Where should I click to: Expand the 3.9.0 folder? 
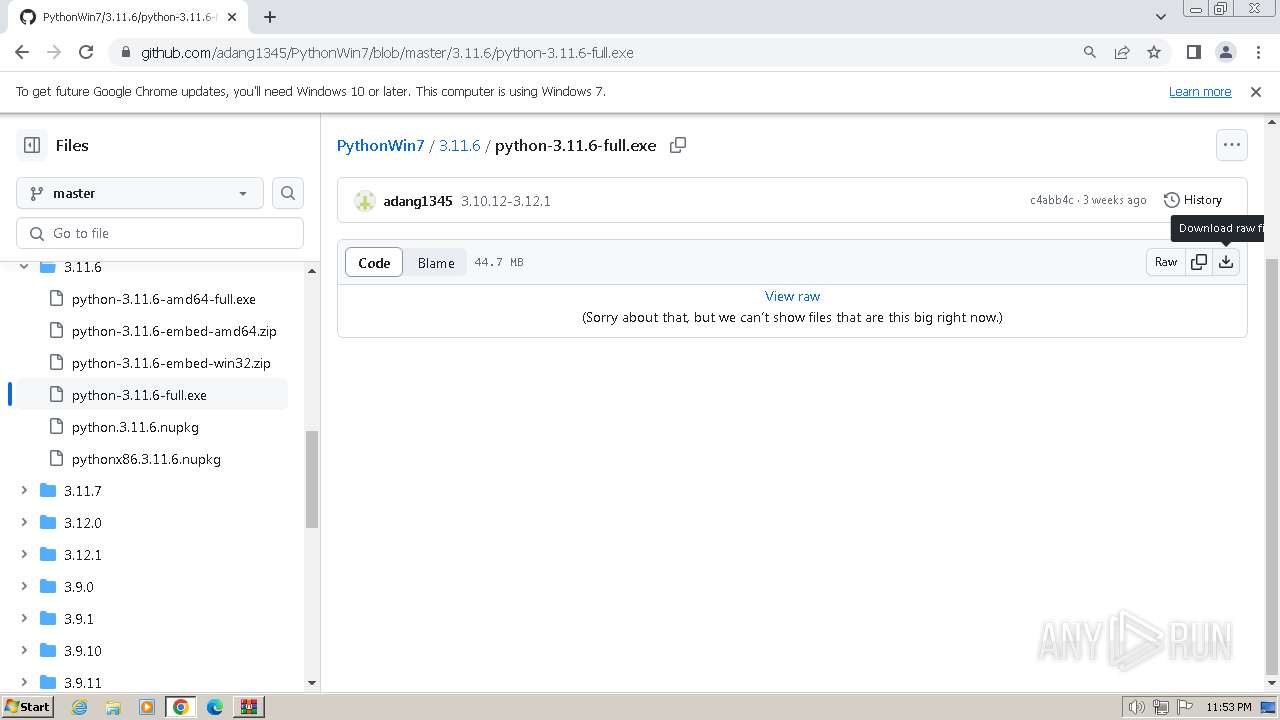[24, 587]
